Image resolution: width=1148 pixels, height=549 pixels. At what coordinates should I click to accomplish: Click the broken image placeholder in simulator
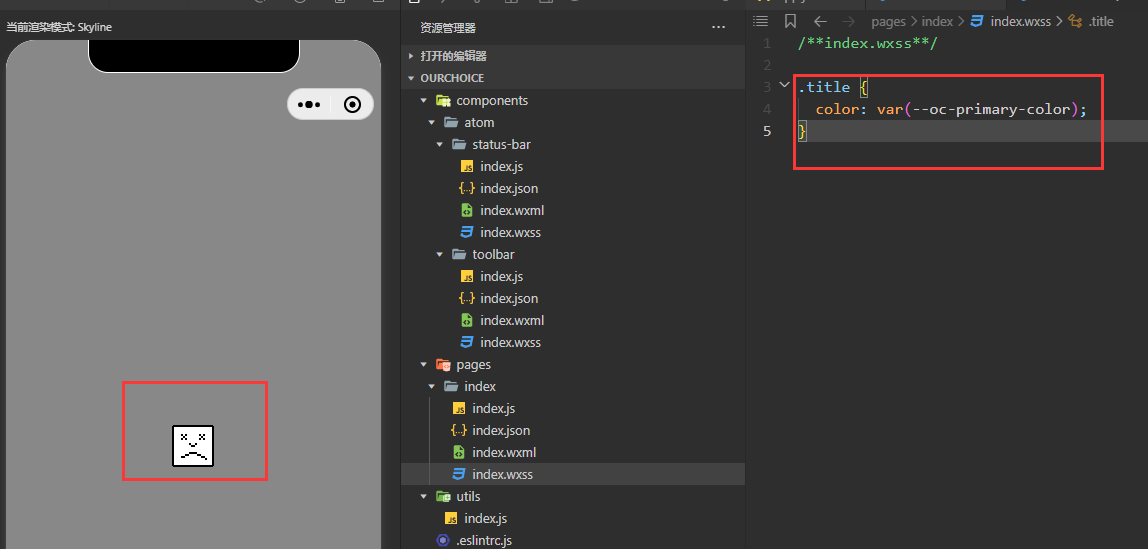point(193,445)
